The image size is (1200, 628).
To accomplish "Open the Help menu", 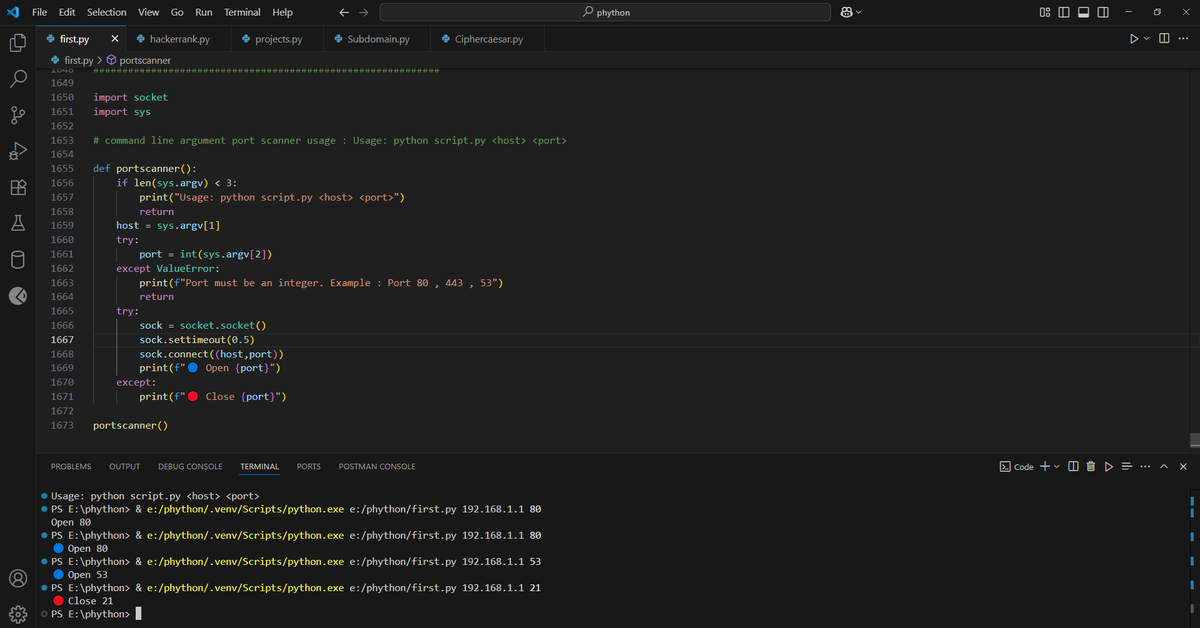I will point(283,12).
